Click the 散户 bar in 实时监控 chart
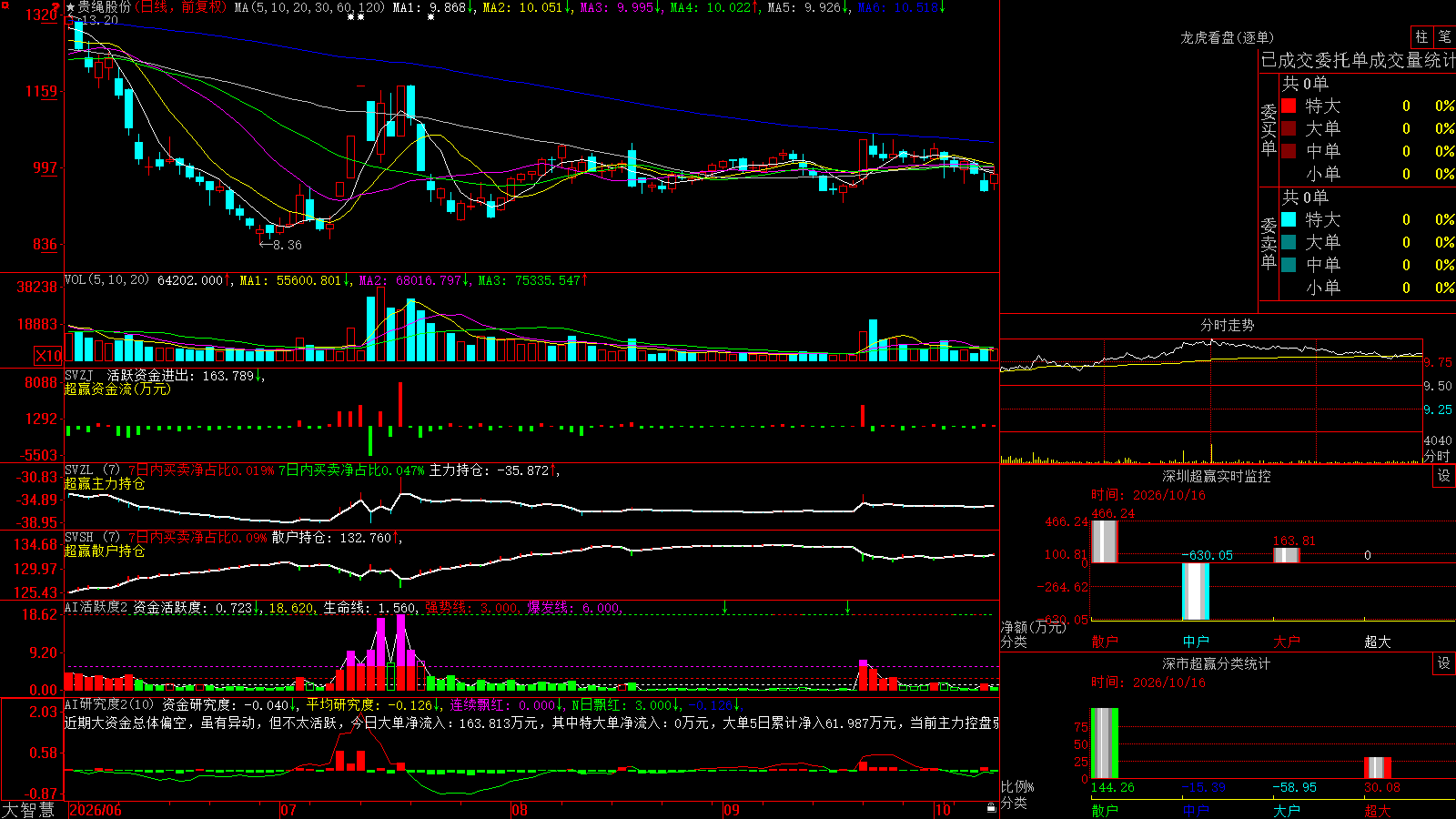The height and width of the screenshot is (819, 1456). (1105, 541)
